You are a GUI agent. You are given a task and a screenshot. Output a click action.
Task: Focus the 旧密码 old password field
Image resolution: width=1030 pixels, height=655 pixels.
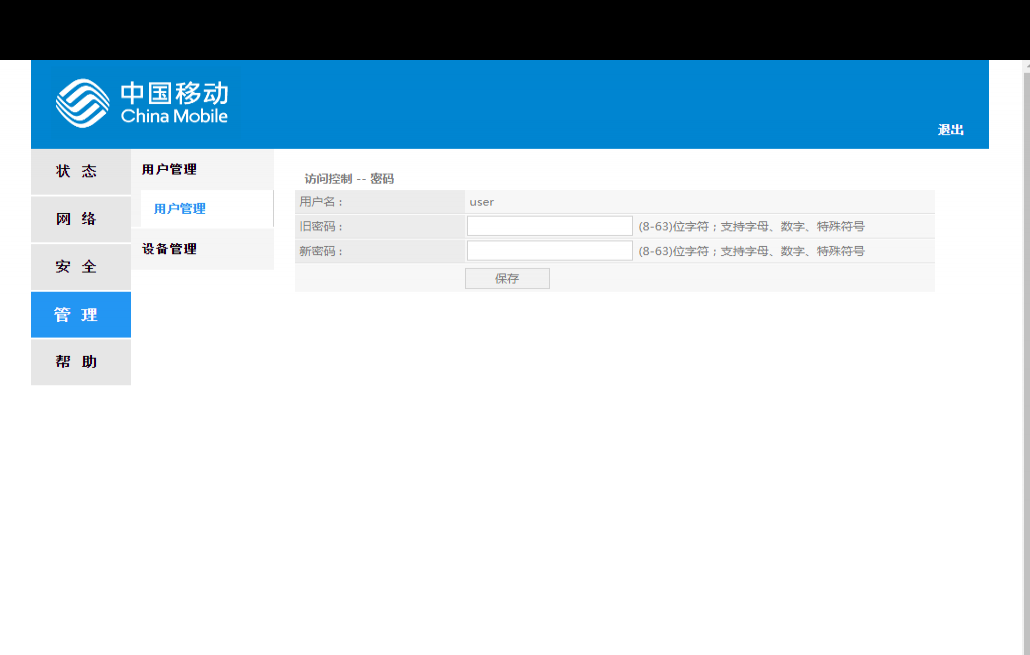tap(549, 226)
